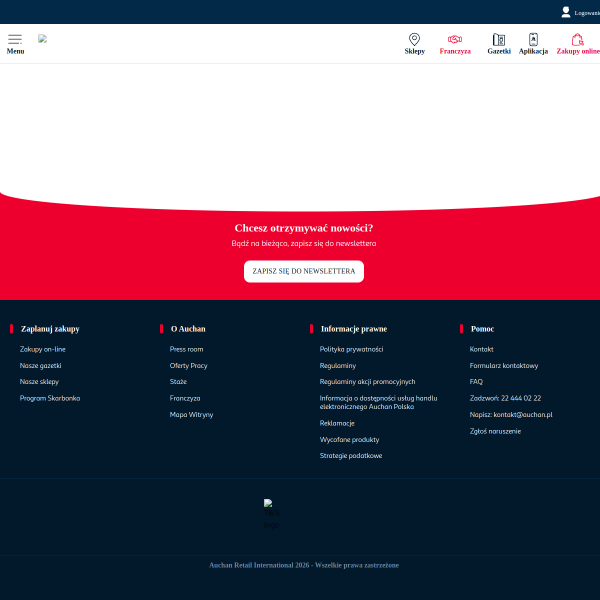Image resolution: width=600 pixels, height=600 pixels.
Task: Open the Mapa Witryny link
Action: point(191,414)
